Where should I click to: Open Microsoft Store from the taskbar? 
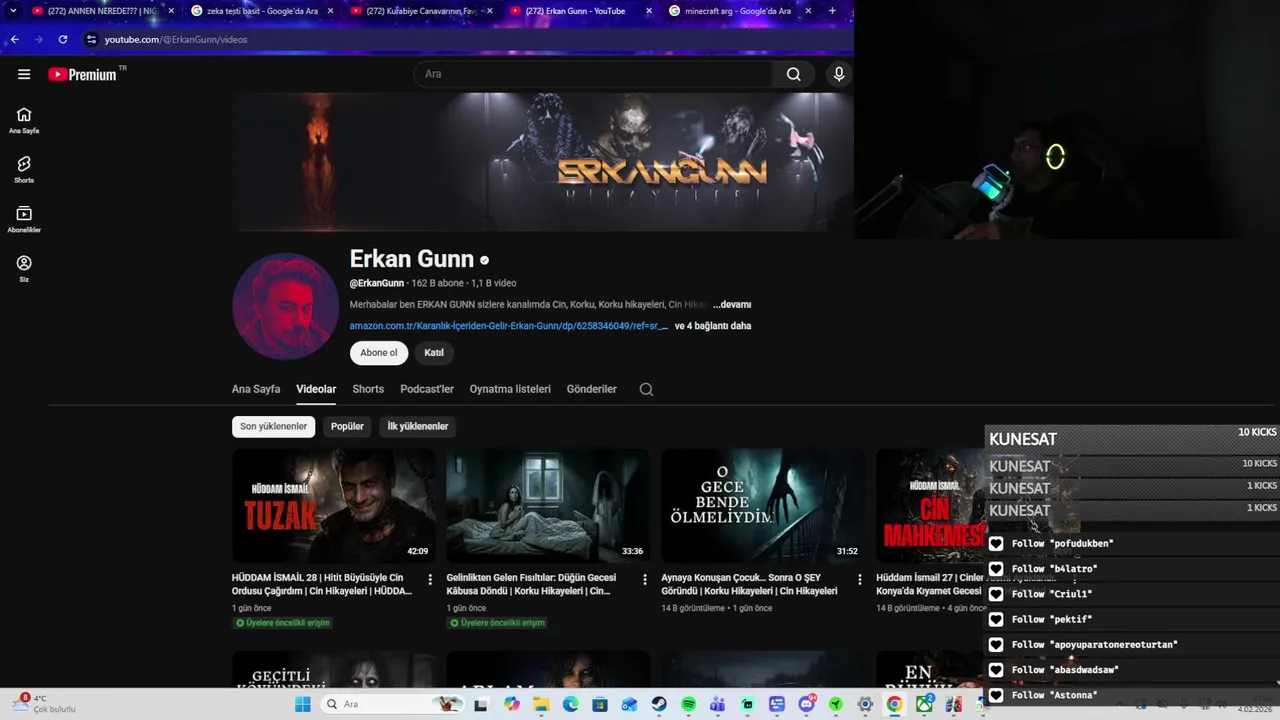pos(600,704)
